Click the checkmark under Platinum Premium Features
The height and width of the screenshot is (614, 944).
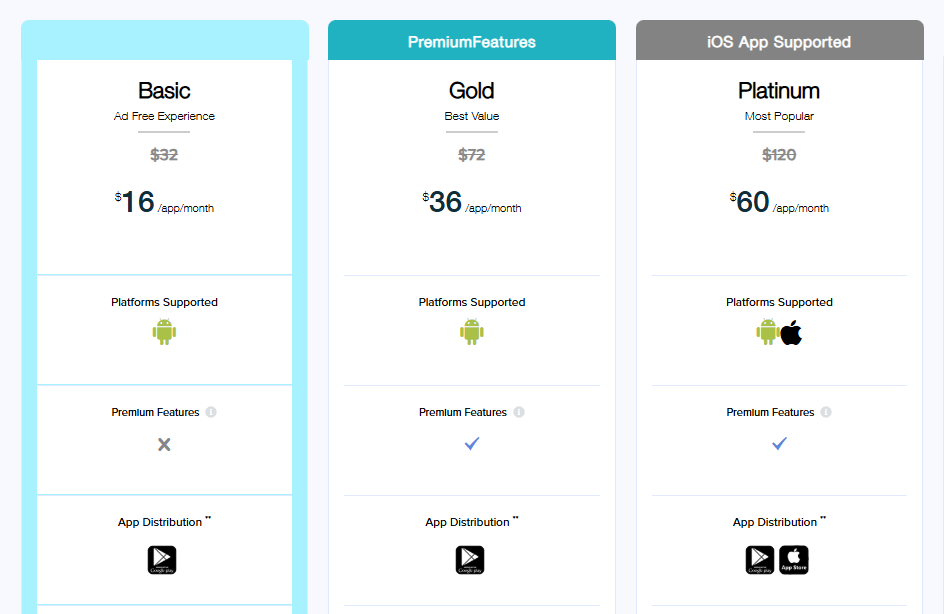point(779,443)
